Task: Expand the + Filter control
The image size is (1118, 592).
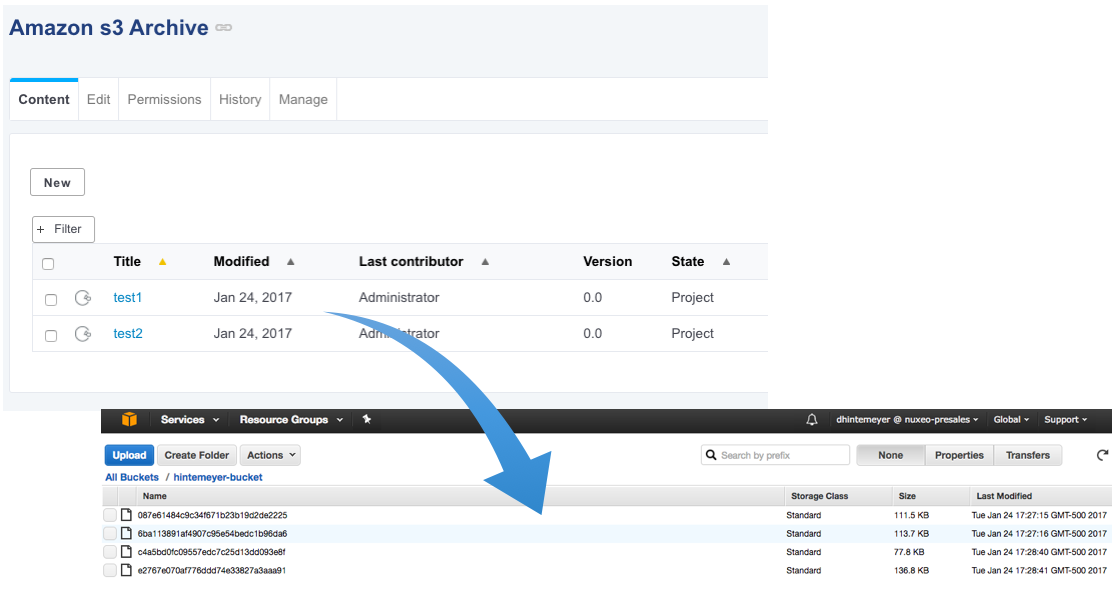Action: click(63, 229)
